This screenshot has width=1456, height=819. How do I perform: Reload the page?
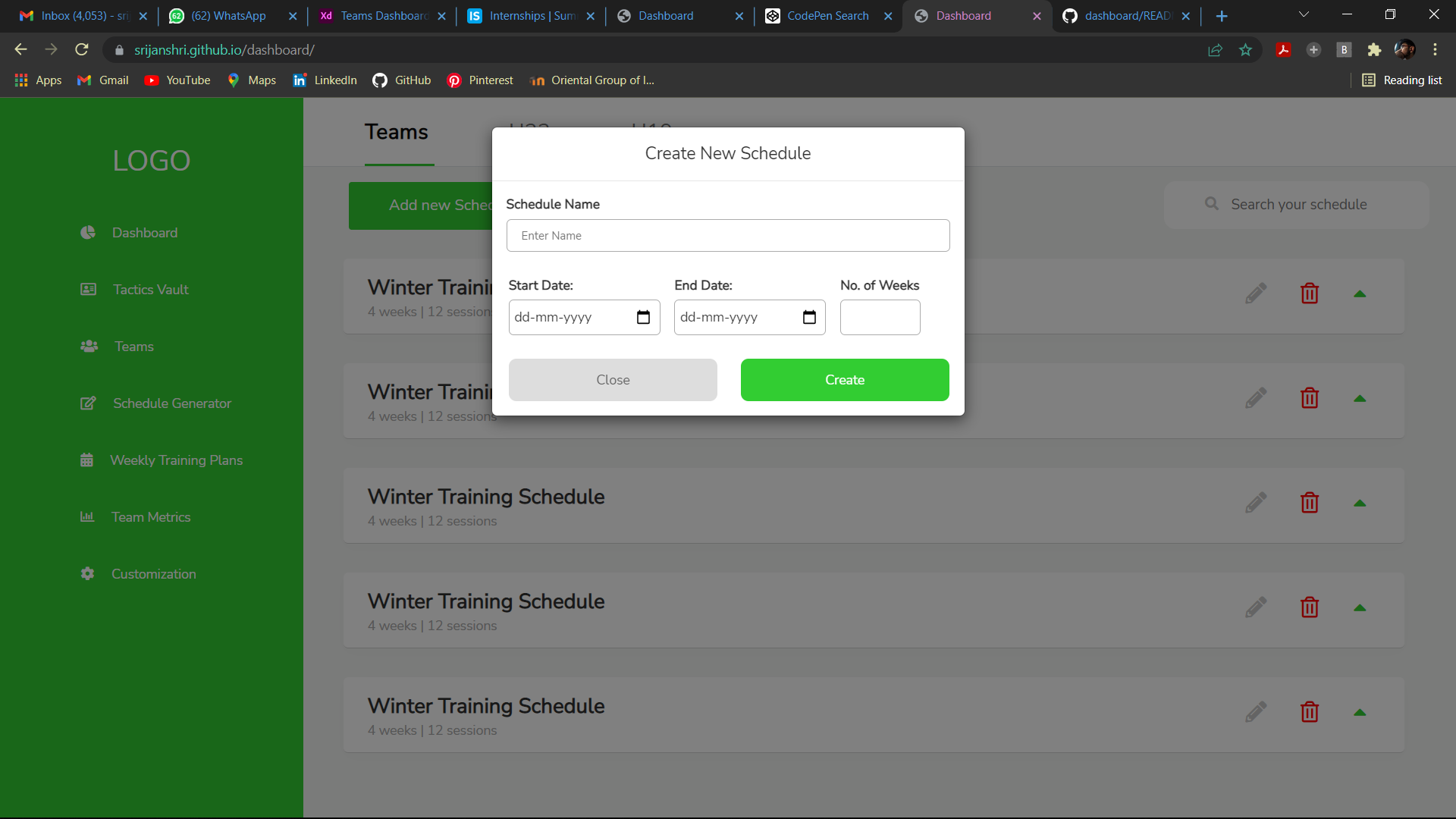pyautogui.click(x=82, y=50)
